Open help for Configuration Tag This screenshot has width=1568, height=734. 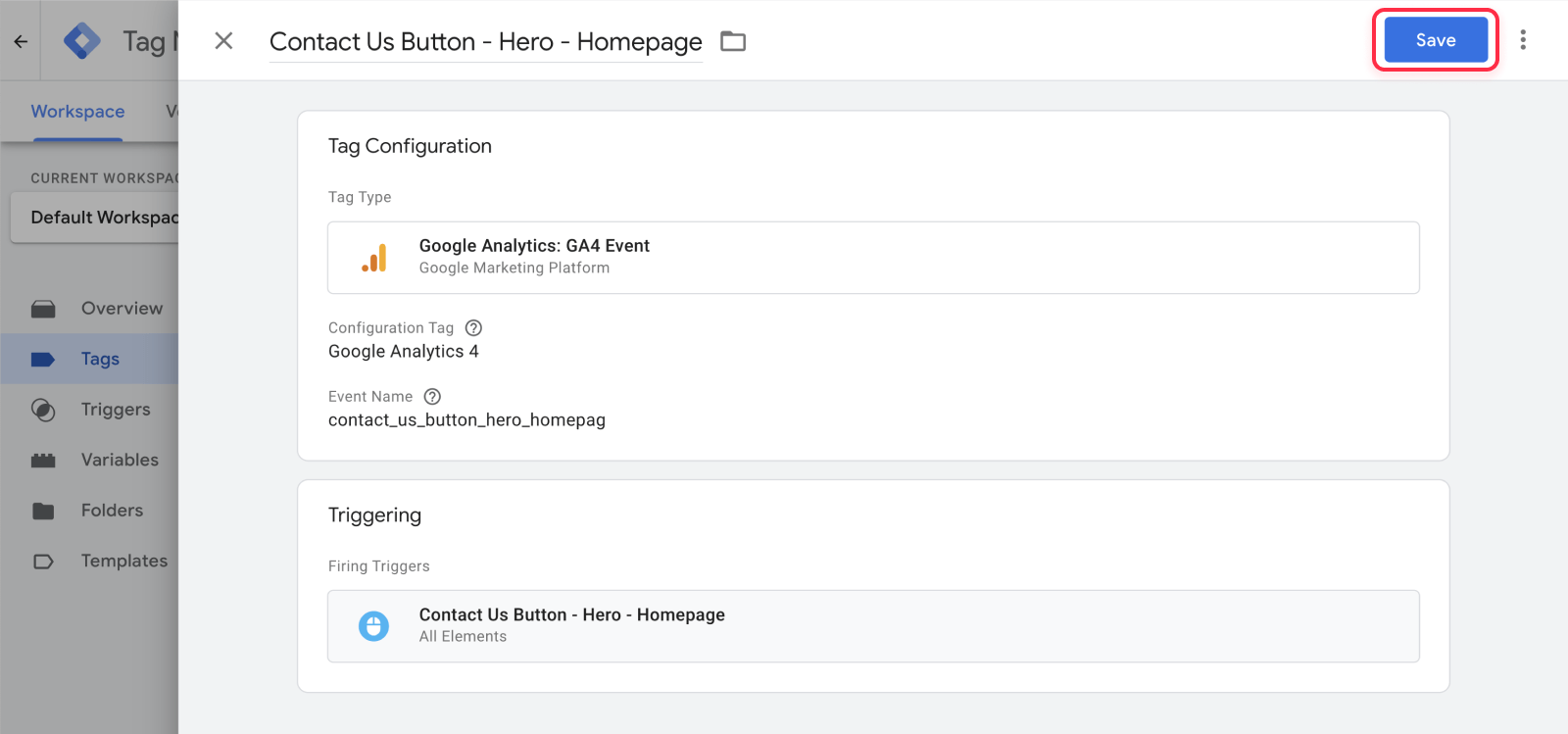[x=473, y=328]
